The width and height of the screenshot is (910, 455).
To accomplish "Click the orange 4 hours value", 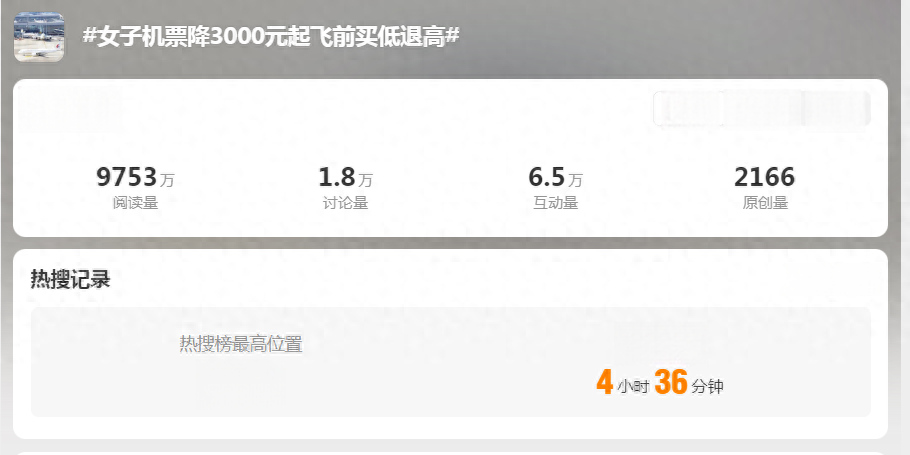I will click(604, 382).
